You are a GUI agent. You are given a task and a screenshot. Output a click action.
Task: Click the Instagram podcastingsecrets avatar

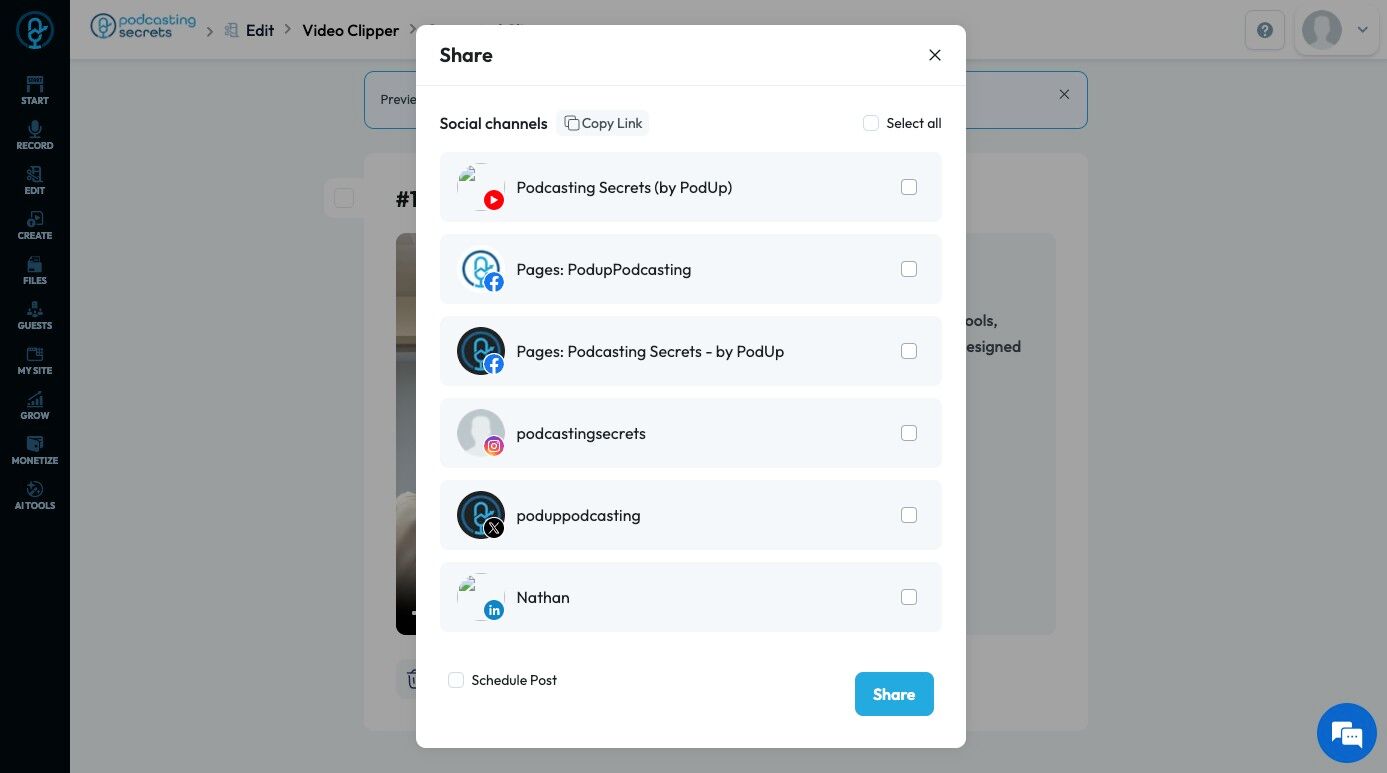tap(481, 433)
